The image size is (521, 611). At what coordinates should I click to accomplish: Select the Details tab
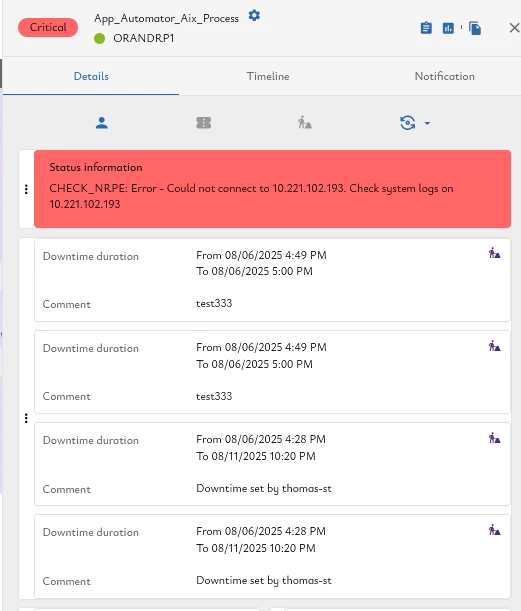pyautogui.click(x=91, y=76)
